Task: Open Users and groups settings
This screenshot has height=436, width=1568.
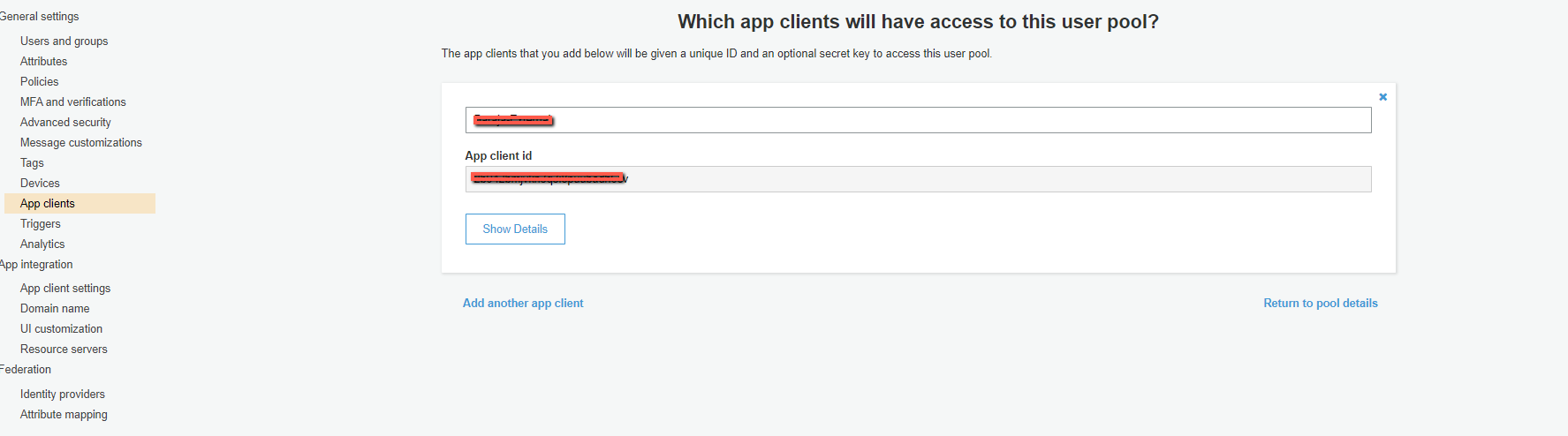Action: point(64,41)
